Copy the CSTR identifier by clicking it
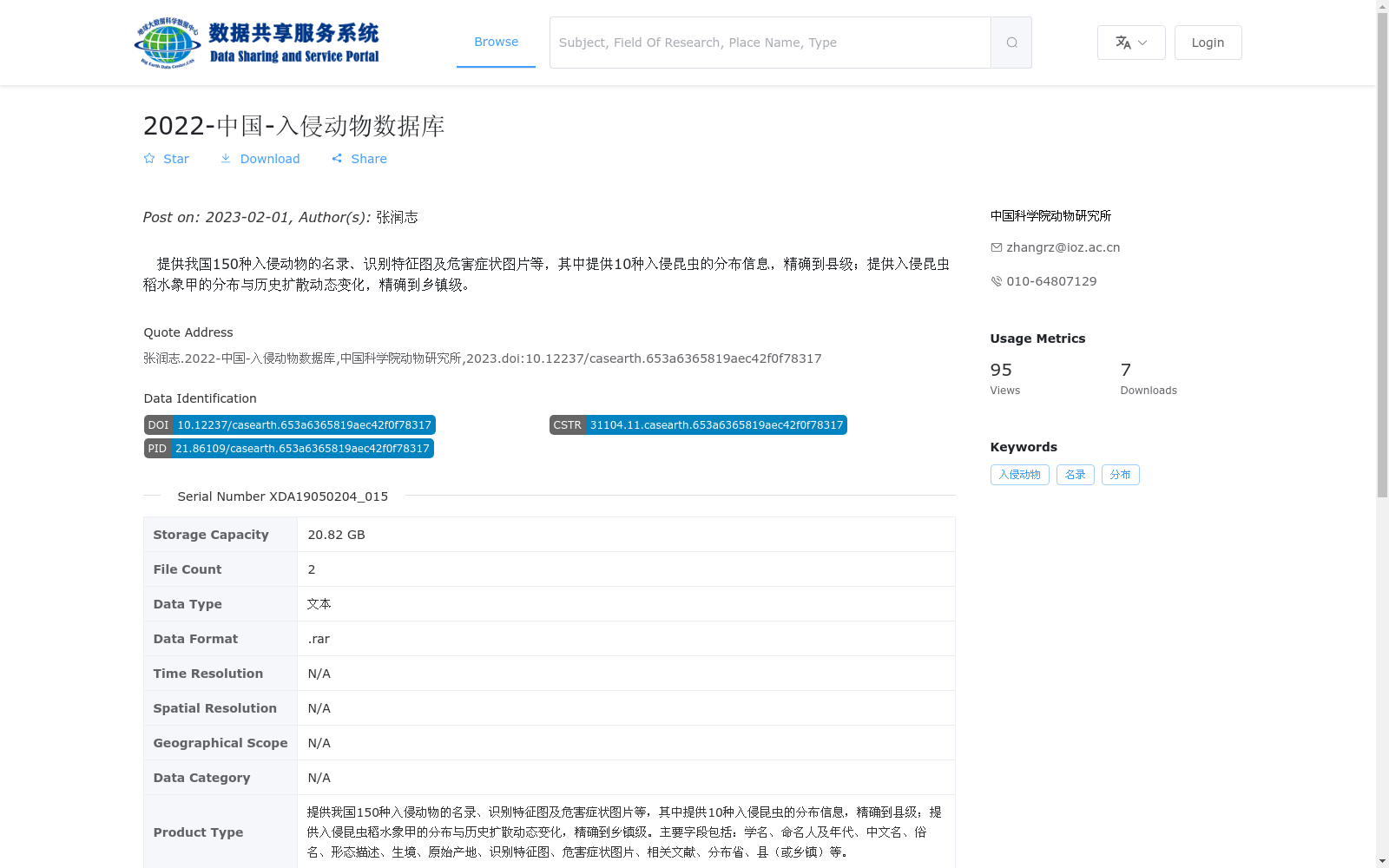 point(697,424)
